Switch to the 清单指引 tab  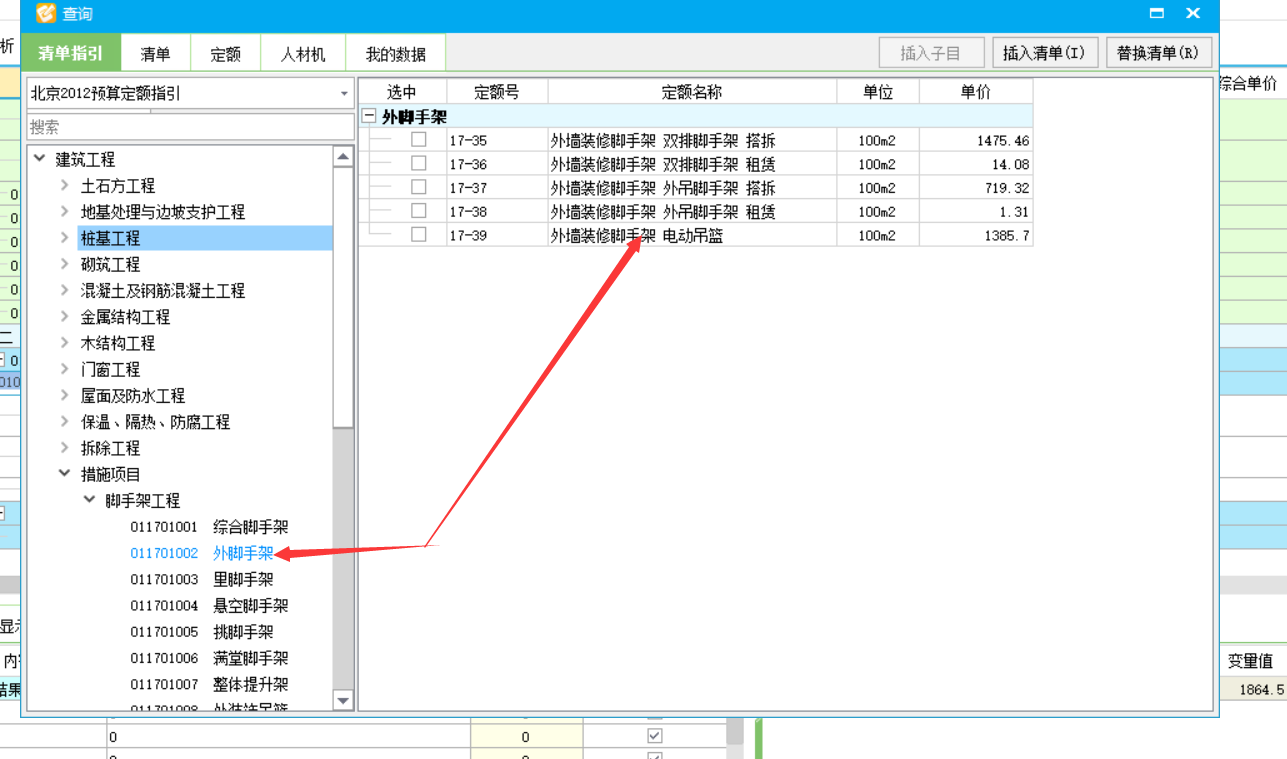[x=71, y=53]
